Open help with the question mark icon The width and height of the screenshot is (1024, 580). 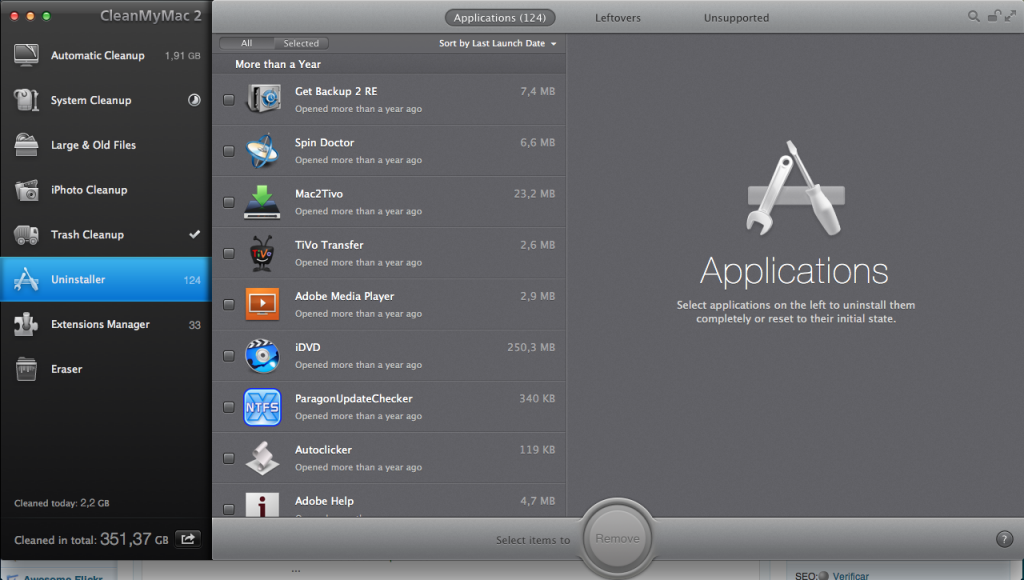point(1004,539)
